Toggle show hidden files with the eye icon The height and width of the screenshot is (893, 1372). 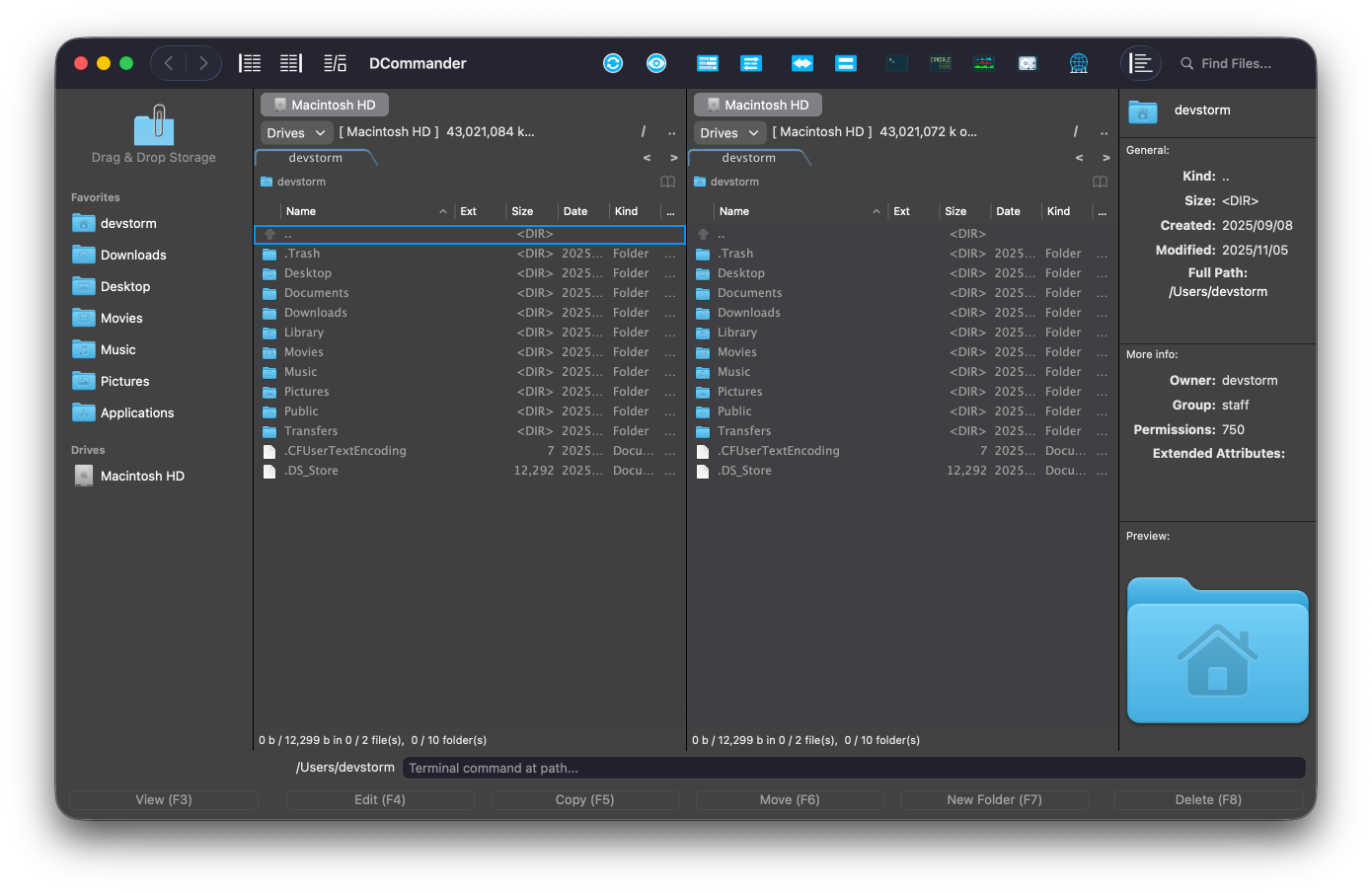[655, 62]
